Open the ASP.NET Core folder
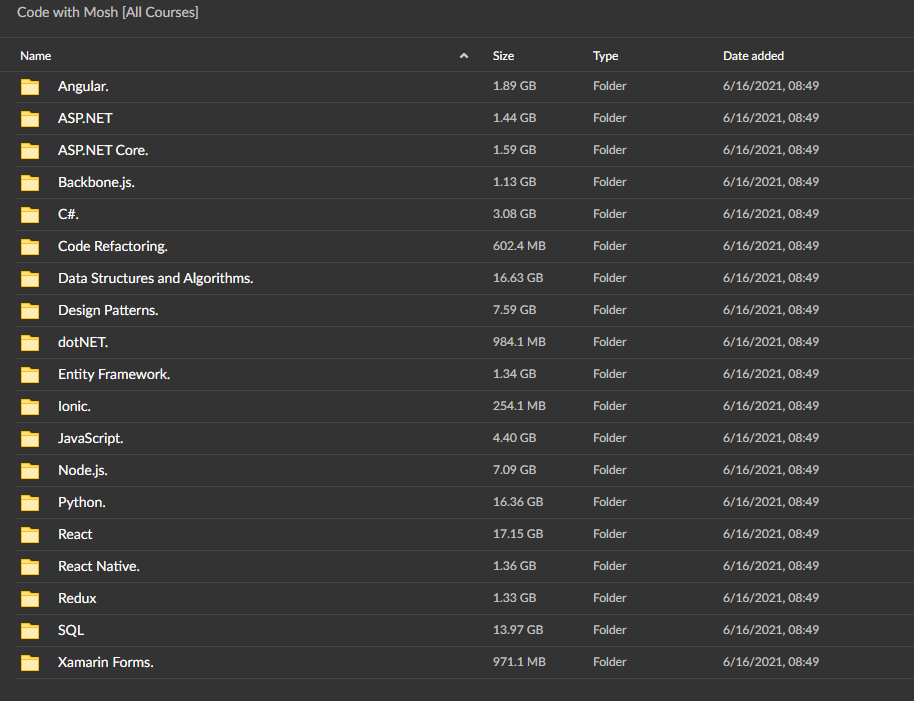 coord(103,150)
